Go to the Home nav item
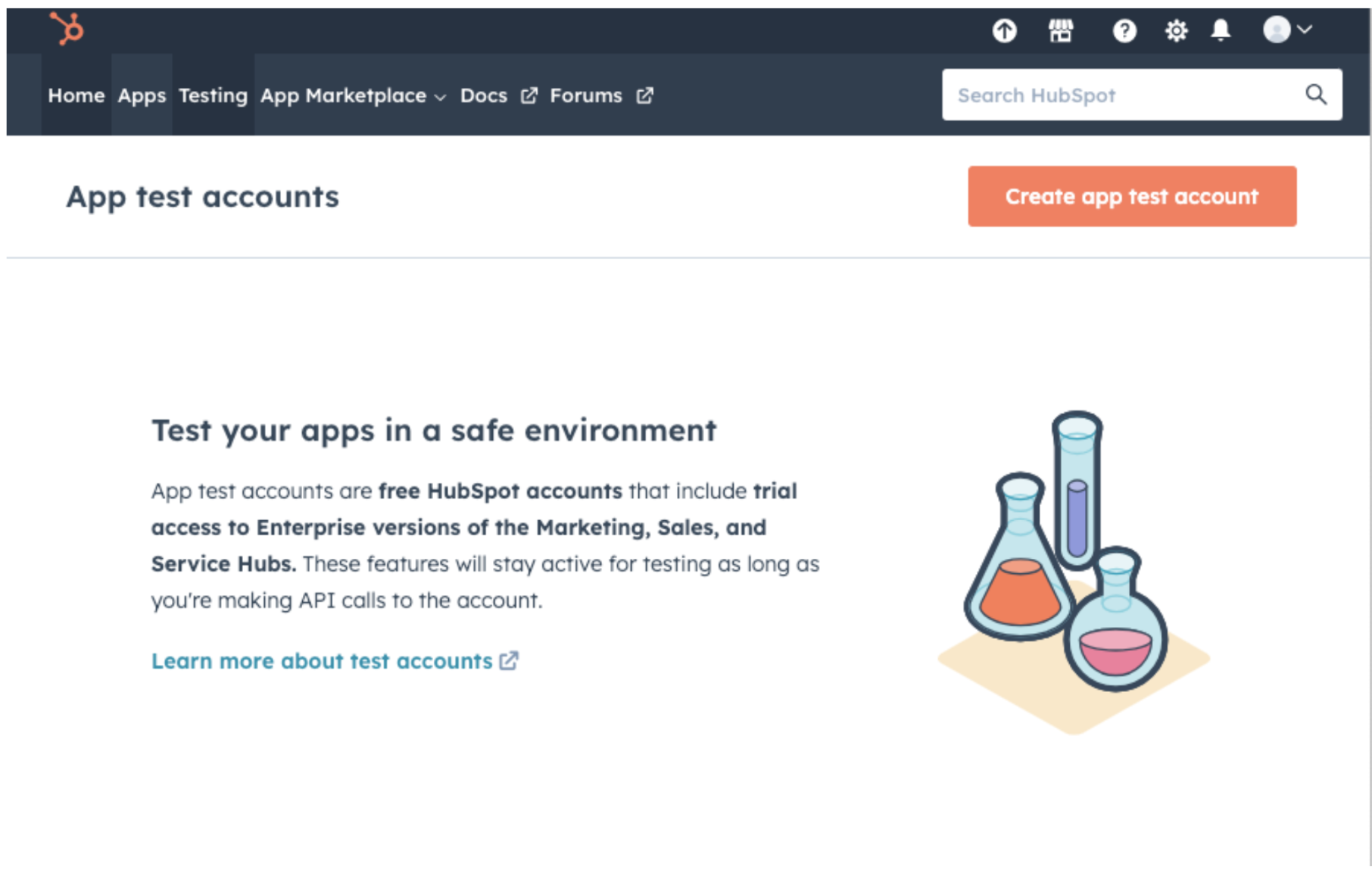This screenshot has width=1372, height=895. click(76, 95)
